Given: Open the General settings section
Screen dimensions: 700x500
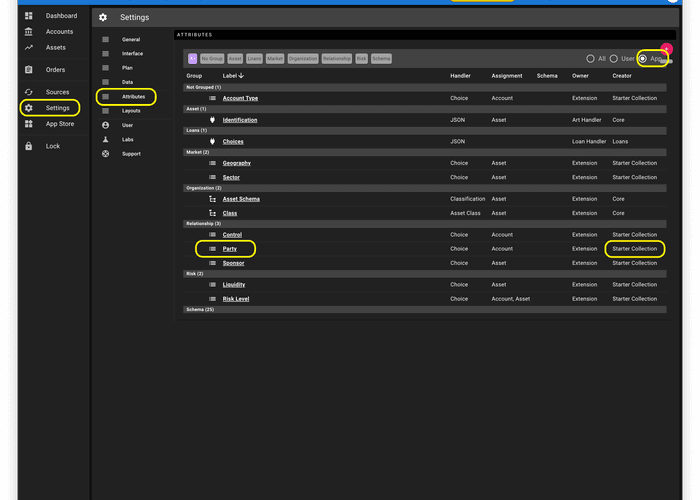Looking at the screenshot, I should pyautogui.click(x=131, y=39).
